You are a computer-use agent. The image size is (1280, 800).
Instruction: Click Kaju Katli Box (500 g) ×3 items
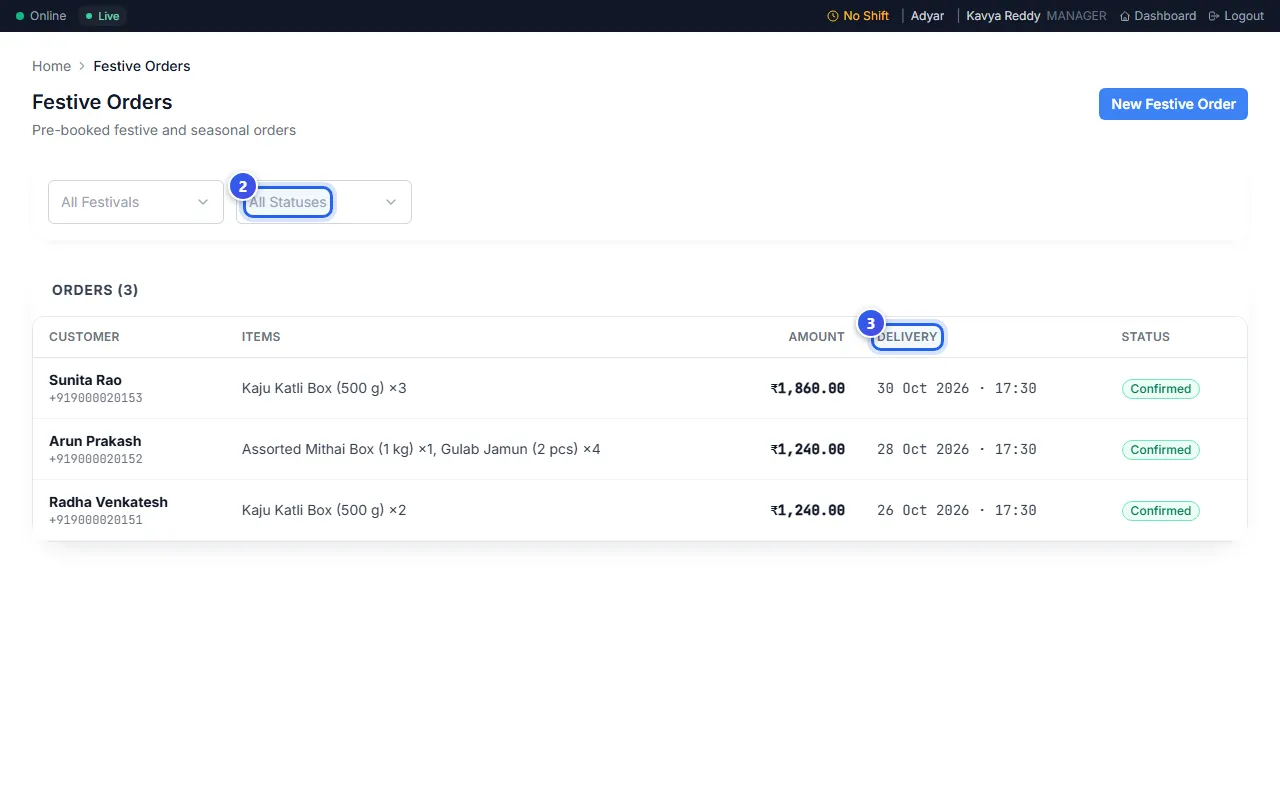(x=324, y=388)
